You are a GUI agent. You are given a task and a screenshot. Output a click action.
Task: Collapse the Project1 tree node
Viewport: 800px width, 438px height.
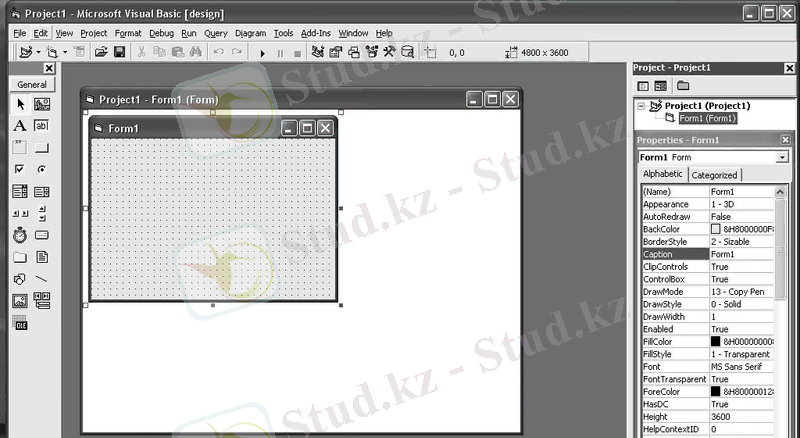(x=641, y=106)
